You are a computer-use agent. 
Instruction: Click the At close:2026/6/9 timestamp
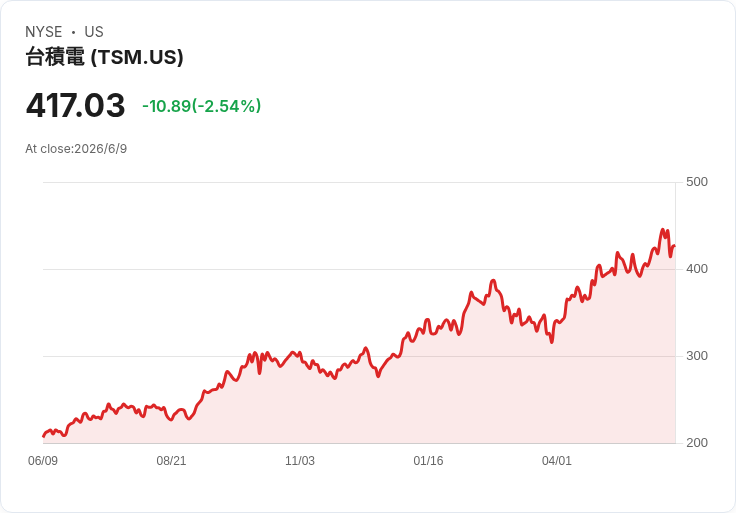(76, 149)
